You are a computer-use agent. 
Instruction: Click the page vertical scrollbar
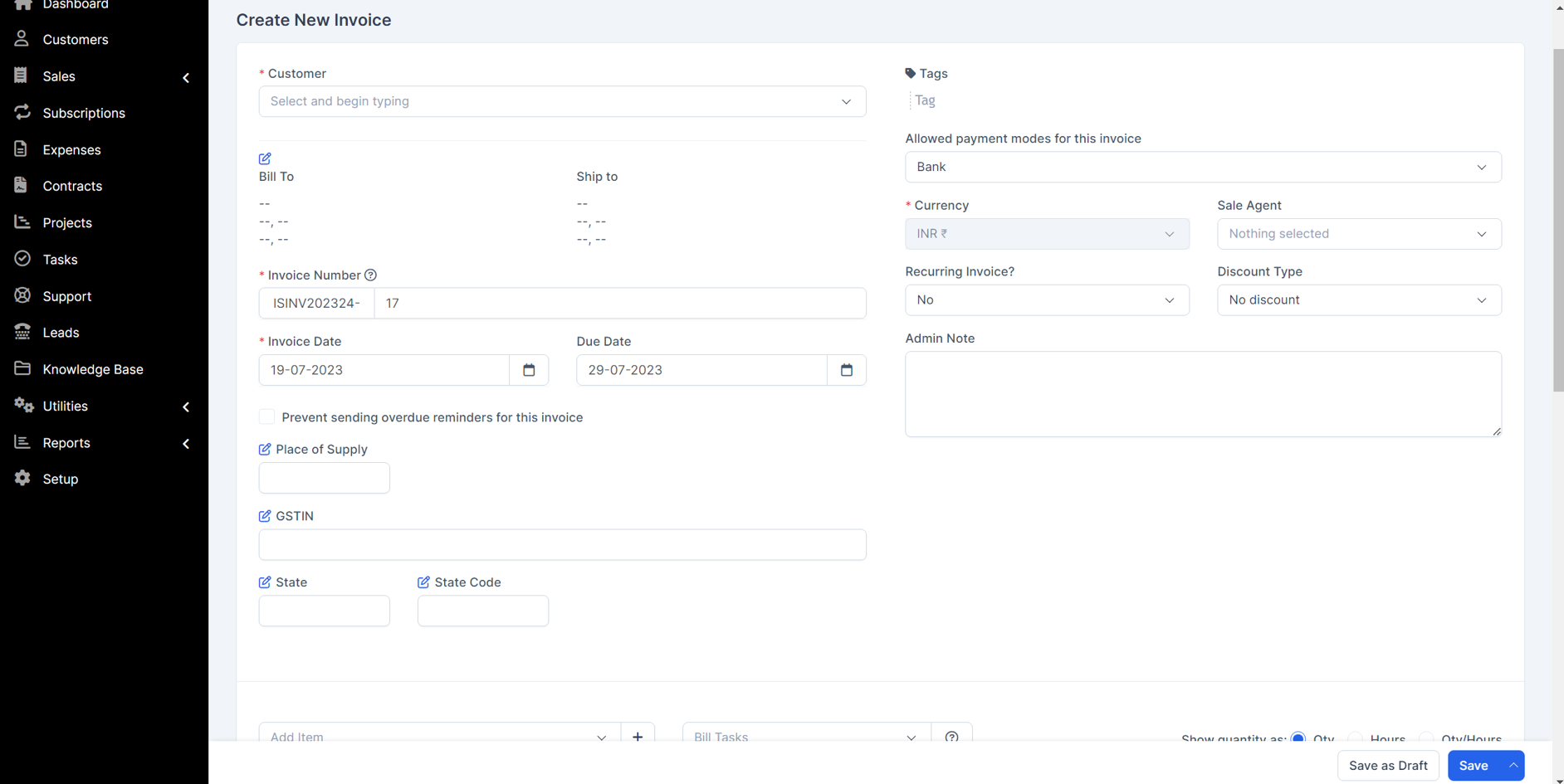(1558, 220)
